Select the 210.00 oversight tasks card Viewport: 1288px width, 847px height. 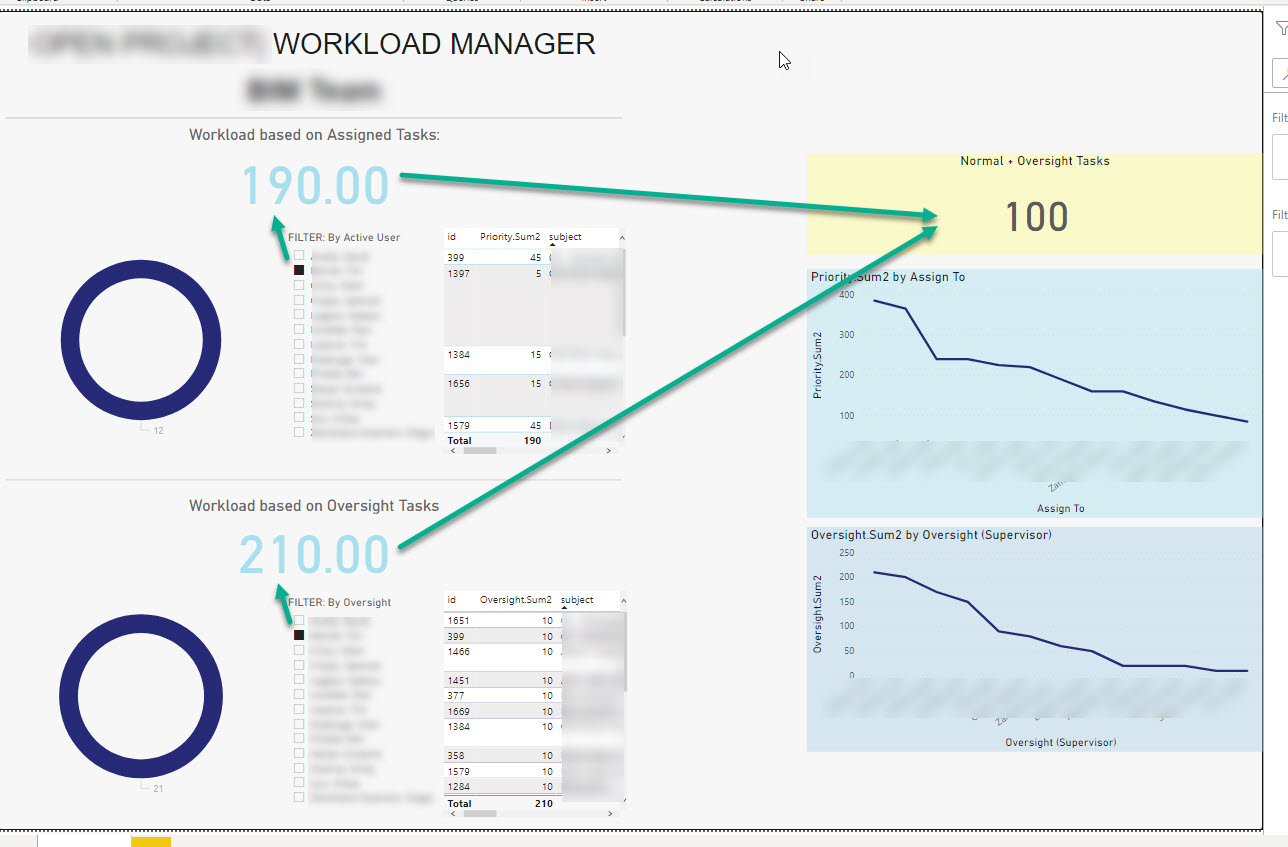(314, 555)
